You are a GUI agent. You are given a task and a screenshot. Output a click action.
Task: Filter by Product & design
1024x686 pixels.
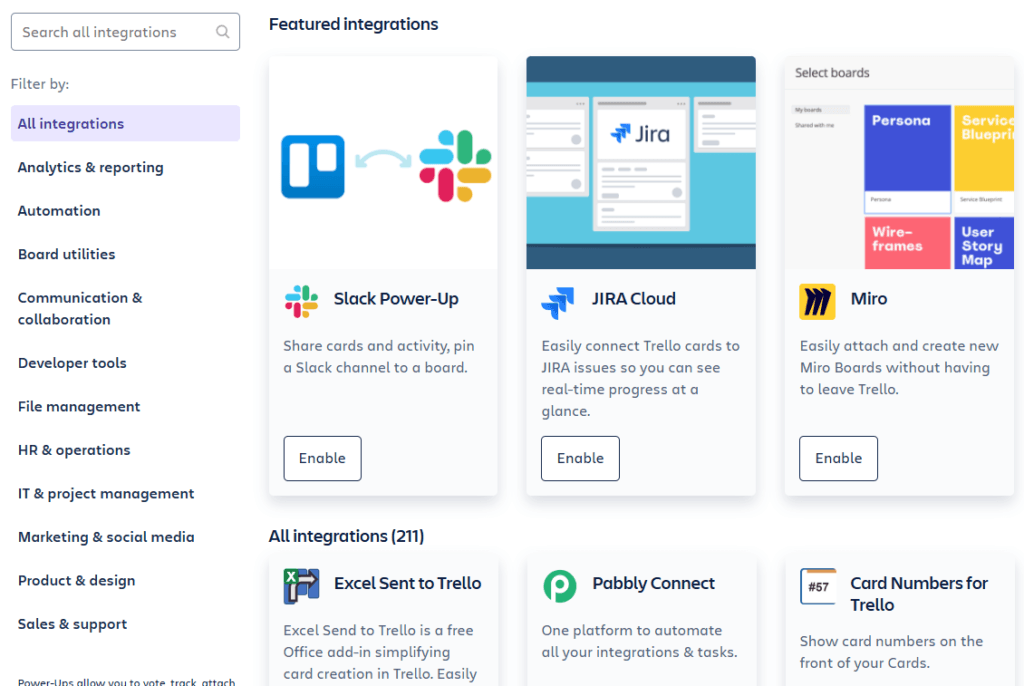point(76,580)
